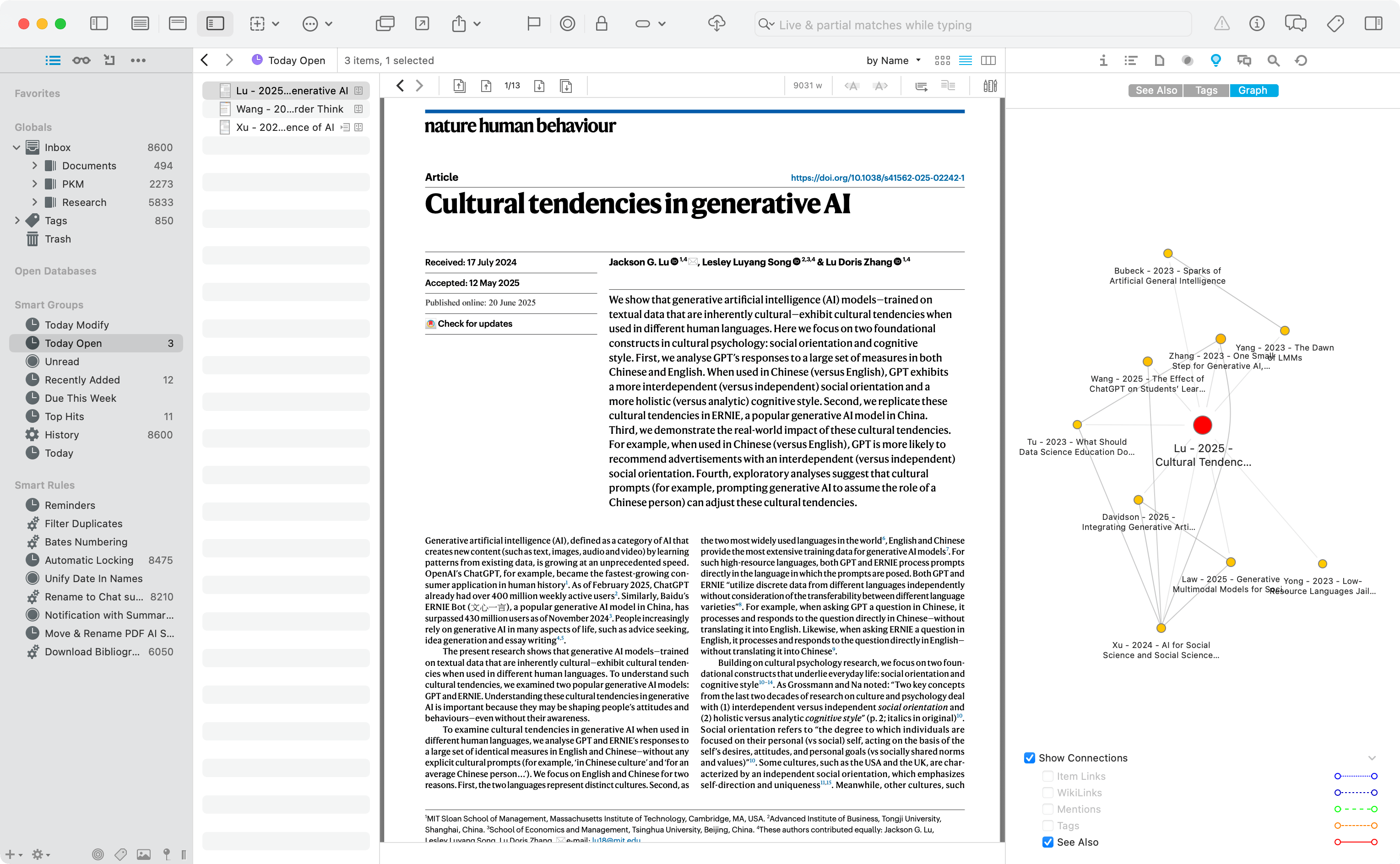Click Check for updates button
1400x864 pixels.
click(x=474, y=324)
